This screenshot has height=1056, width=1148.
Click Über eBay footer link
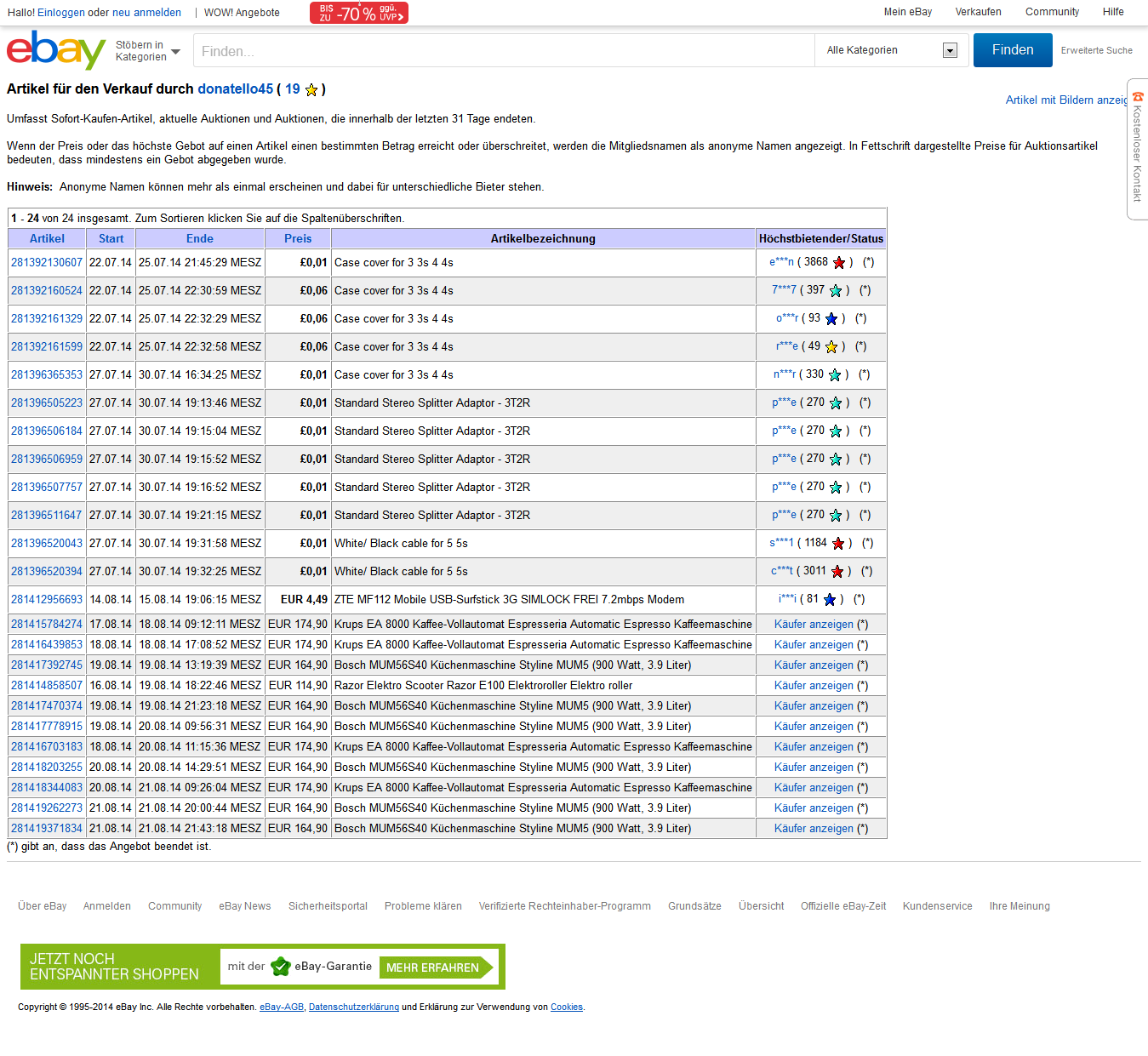point(43,906)
